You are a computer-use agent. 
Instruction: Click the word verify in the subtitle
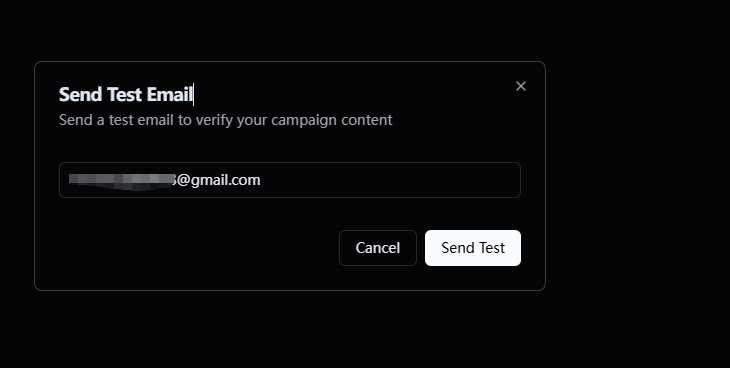[214, 120]
